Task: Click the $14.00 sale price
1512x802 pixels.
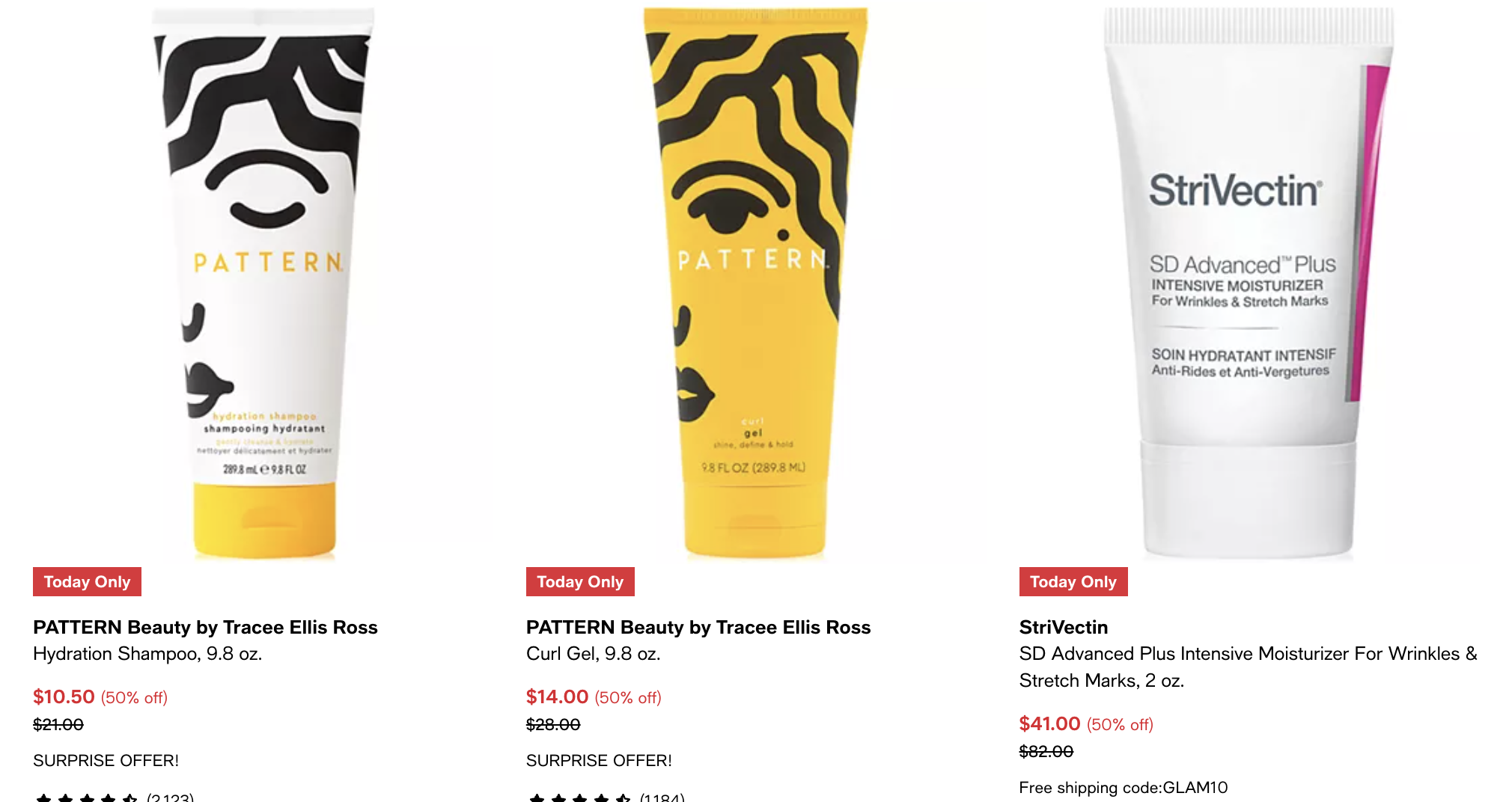Action: 557,697
